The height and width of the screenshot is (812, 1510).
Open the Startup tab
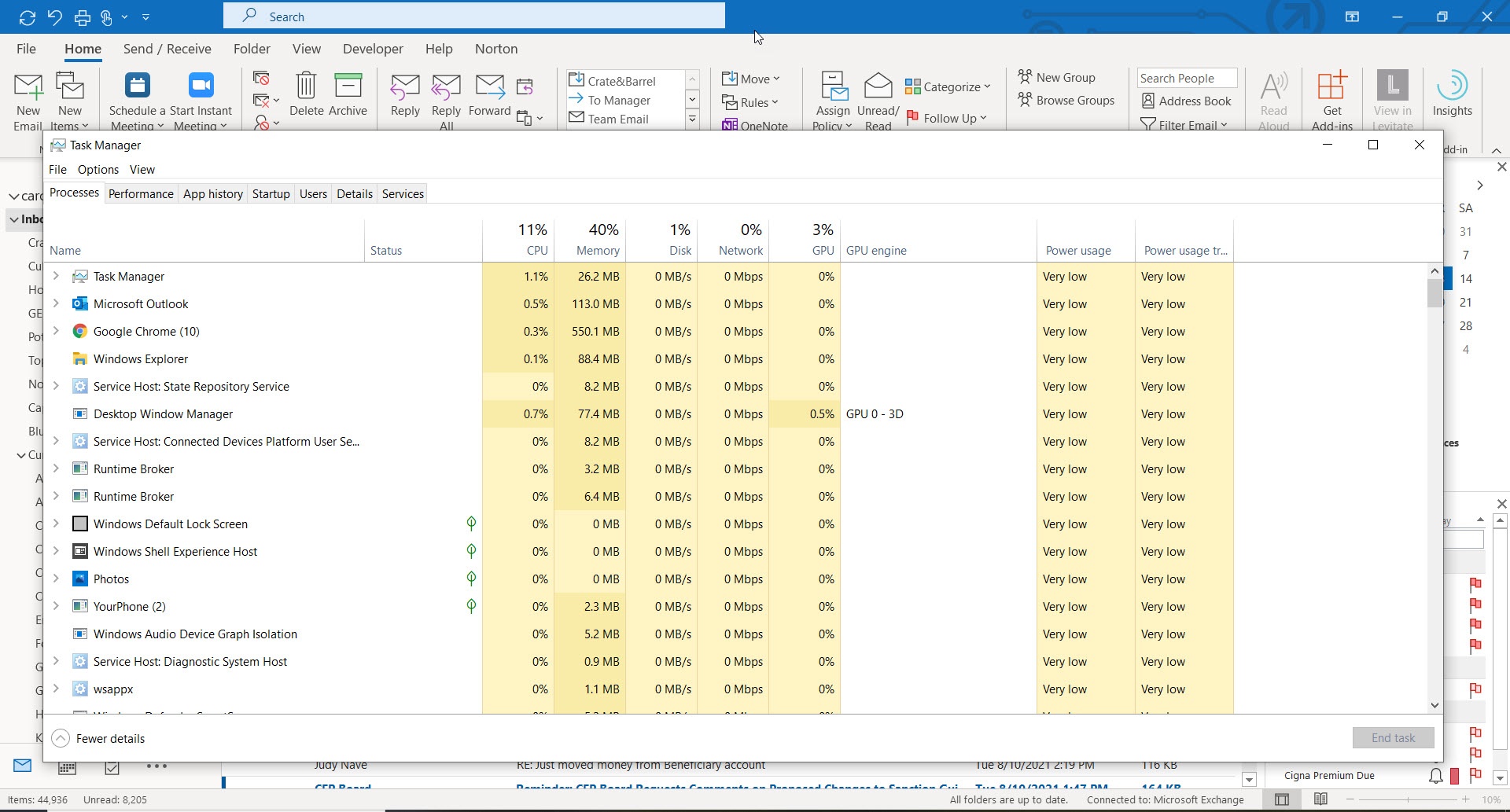(271, 194)
